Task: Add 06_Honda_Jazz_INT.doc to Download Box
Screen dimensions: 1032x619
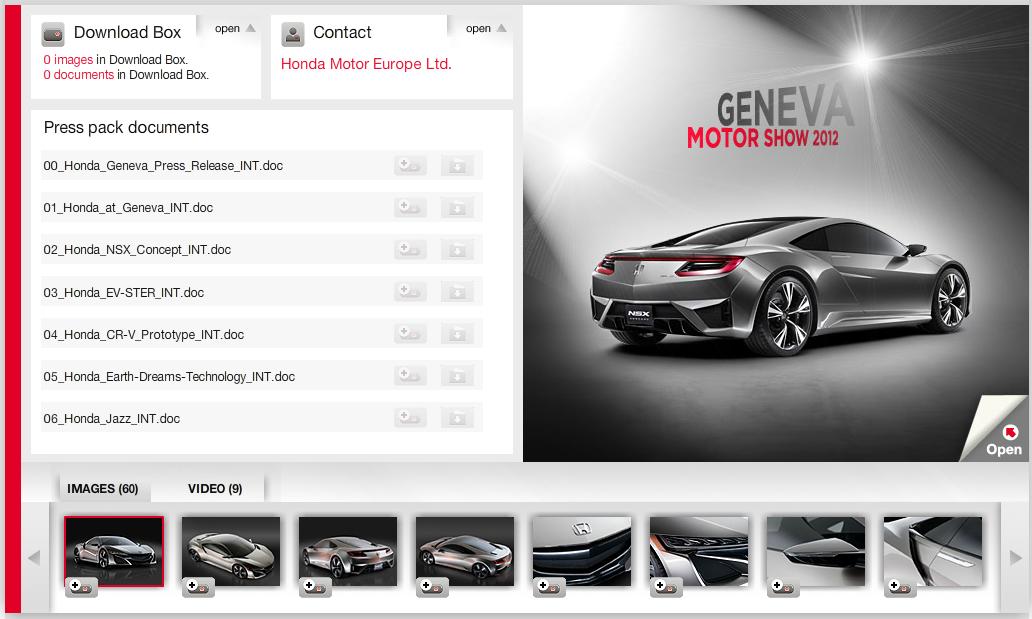Action: (410, 418)
